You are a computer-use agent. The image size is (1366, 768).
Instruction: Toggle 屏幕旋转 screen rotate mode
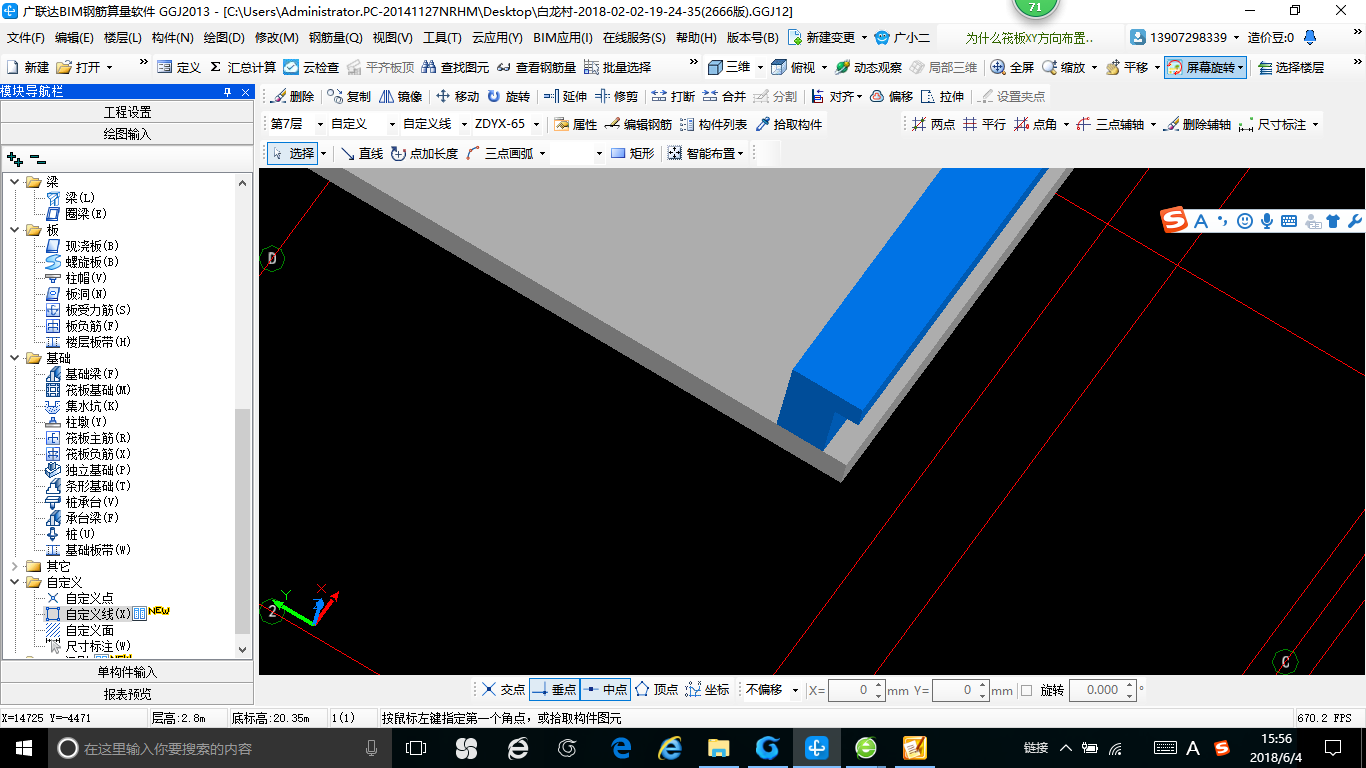click(1205, 67)
